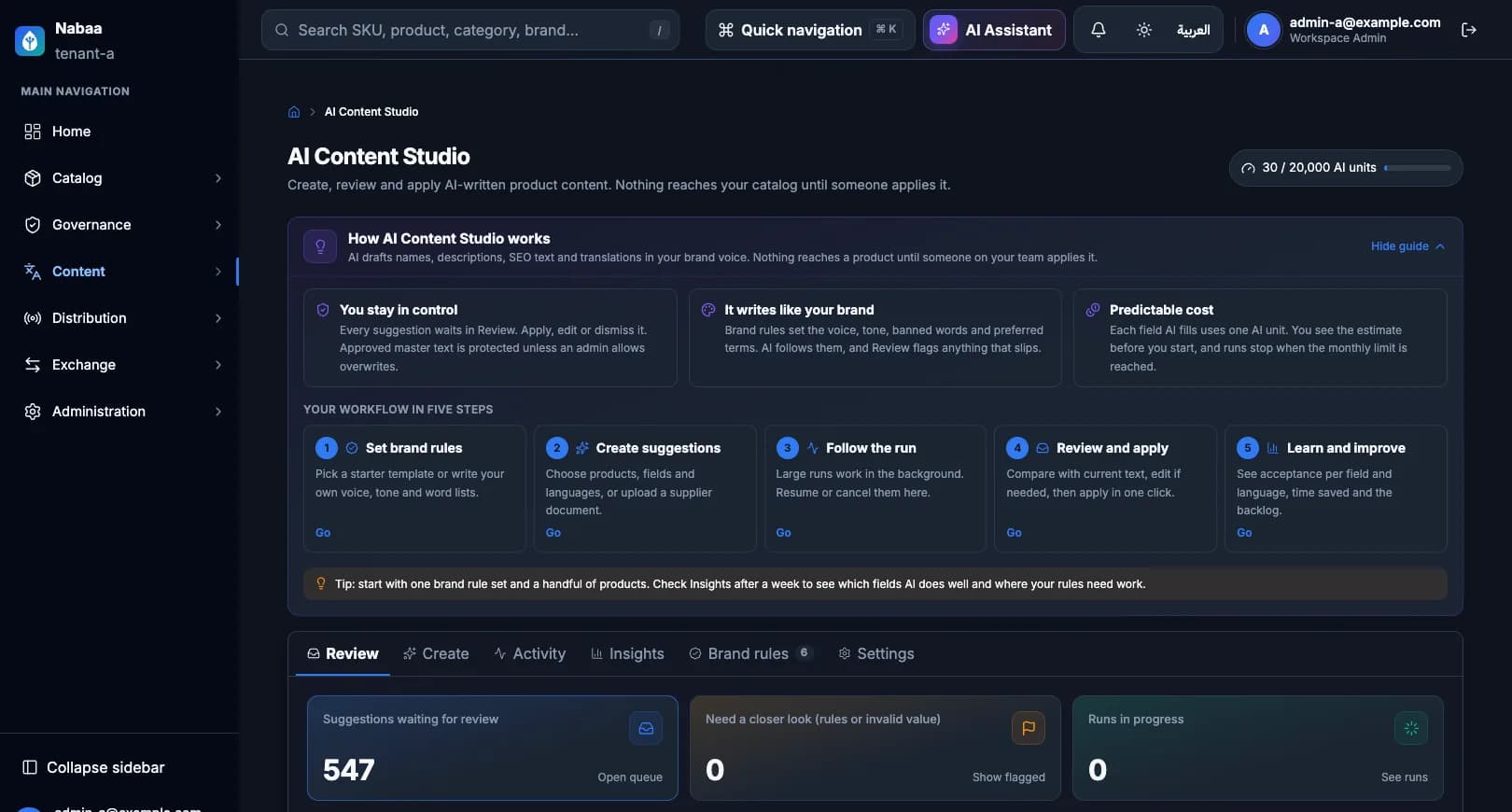Open the Insights tab
Screen dimensions: 1512x812
(x=627, y=653)
